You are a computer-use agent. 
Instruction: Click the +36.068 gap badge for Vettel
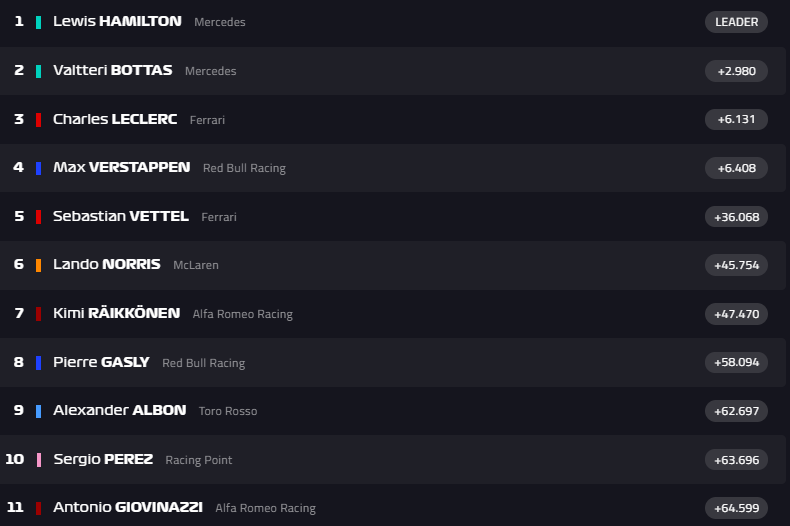click(x=736, y=217)
